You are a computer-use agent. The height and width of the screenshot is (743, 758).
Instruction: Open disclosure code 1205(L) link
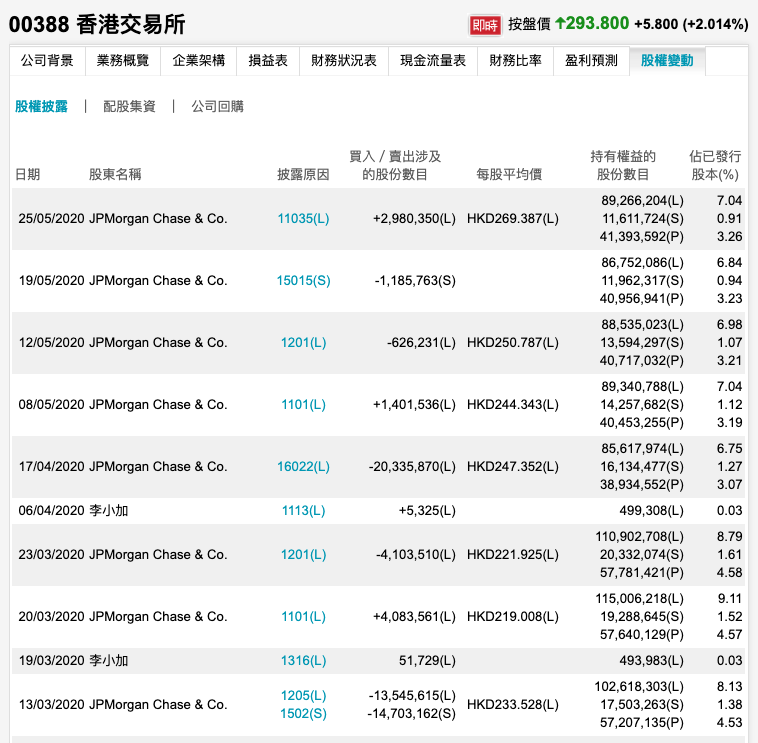303,695
